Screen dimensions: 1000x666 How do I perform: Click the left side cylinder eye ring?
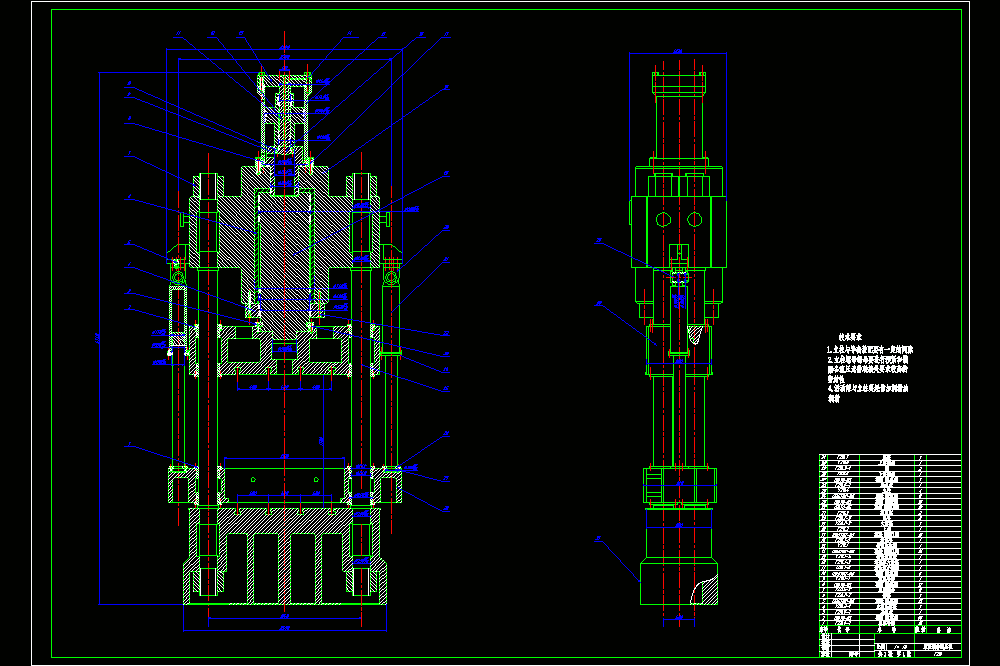tap(178, 278)
